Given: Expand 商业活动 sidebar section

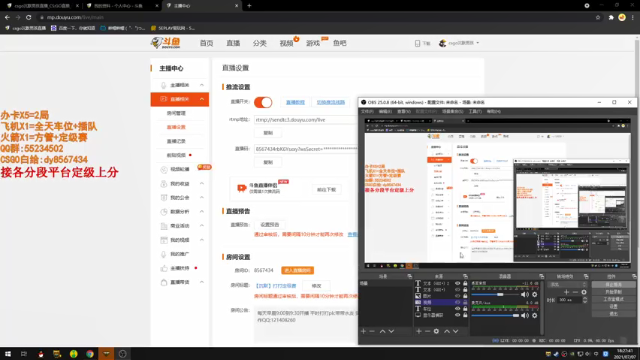Looking at the screenshot, I should coord(202,226).
